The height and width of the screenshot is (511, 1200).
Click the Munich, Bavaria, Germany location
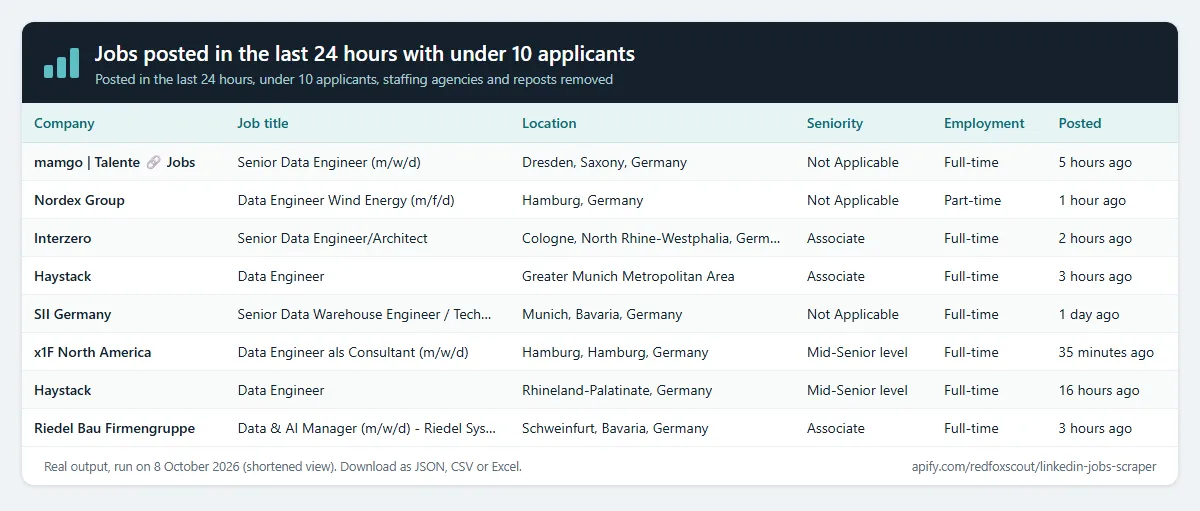click(x=602, y=314)
